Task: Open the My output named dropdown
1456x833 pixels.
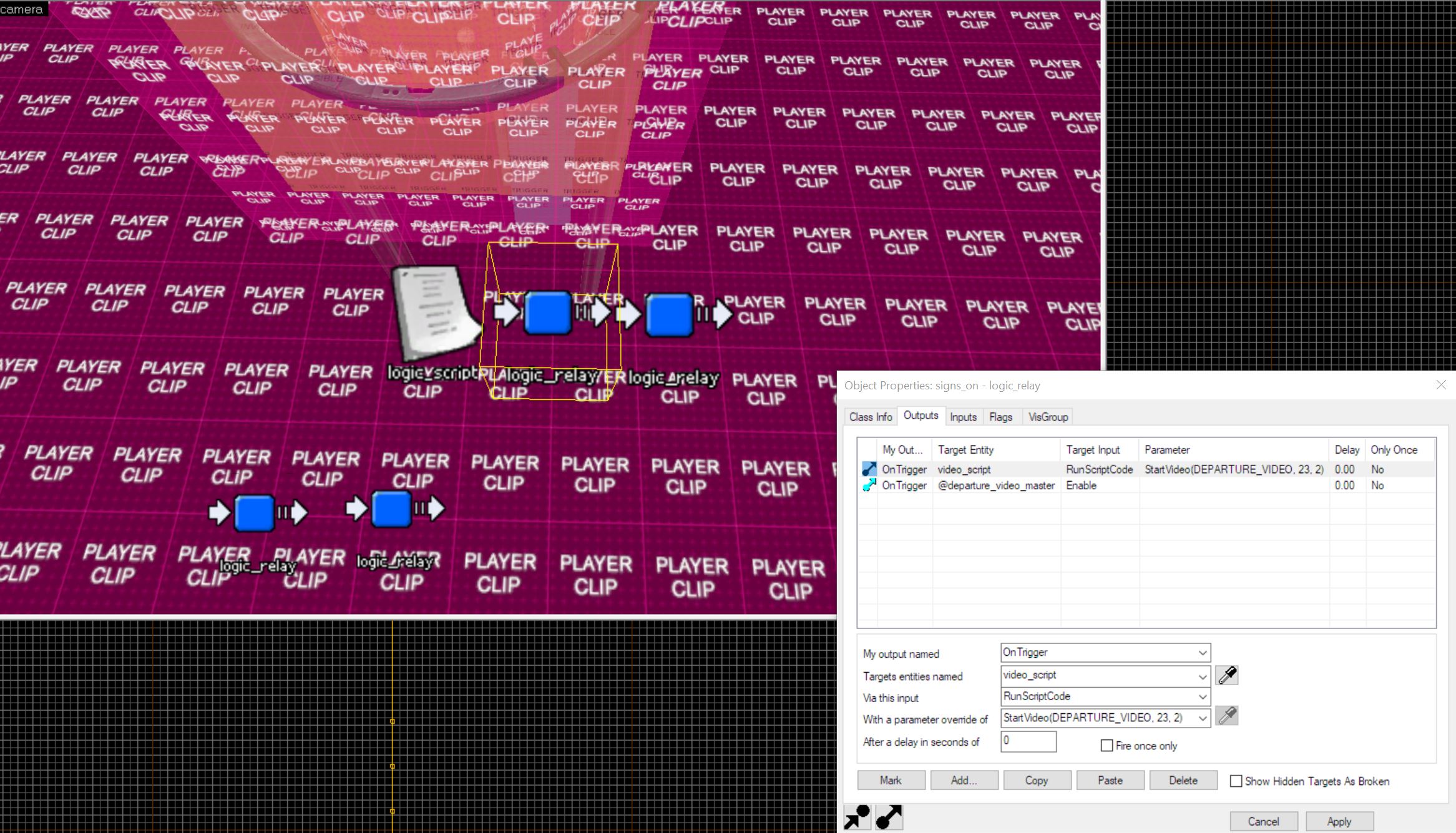Action: [x=1202, y=653]
